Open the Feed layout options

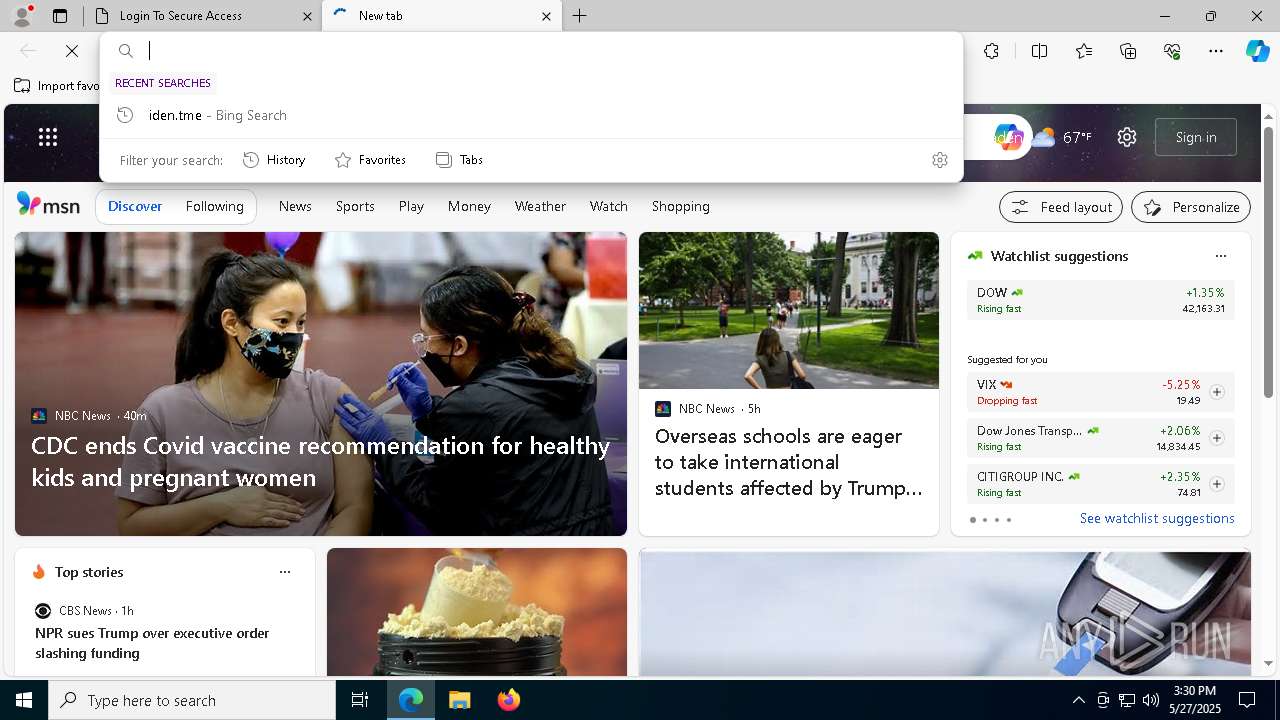point(1061,207)
